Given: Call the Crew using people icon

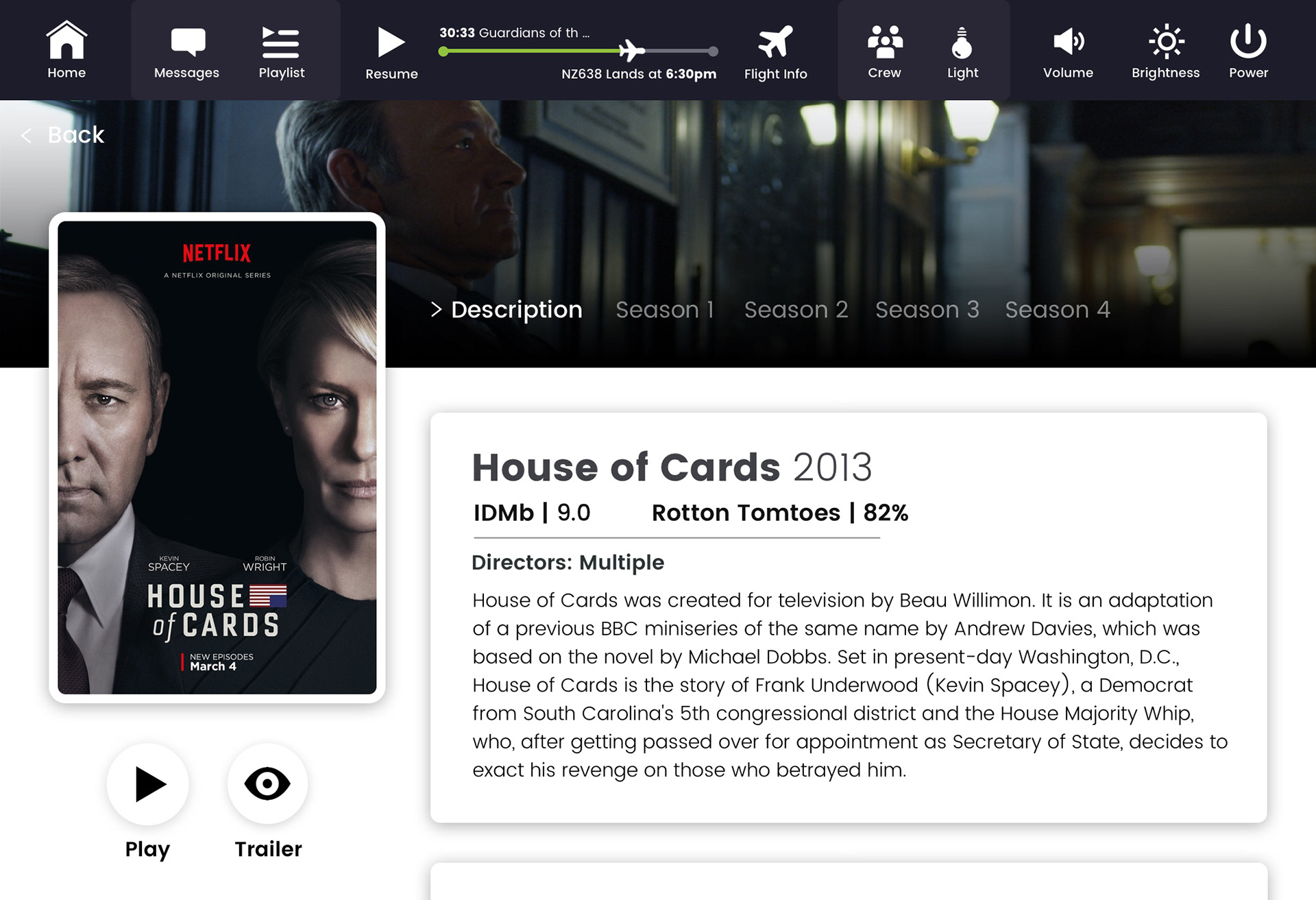Looking at the screenshot, I should click(x=885, y=42).
